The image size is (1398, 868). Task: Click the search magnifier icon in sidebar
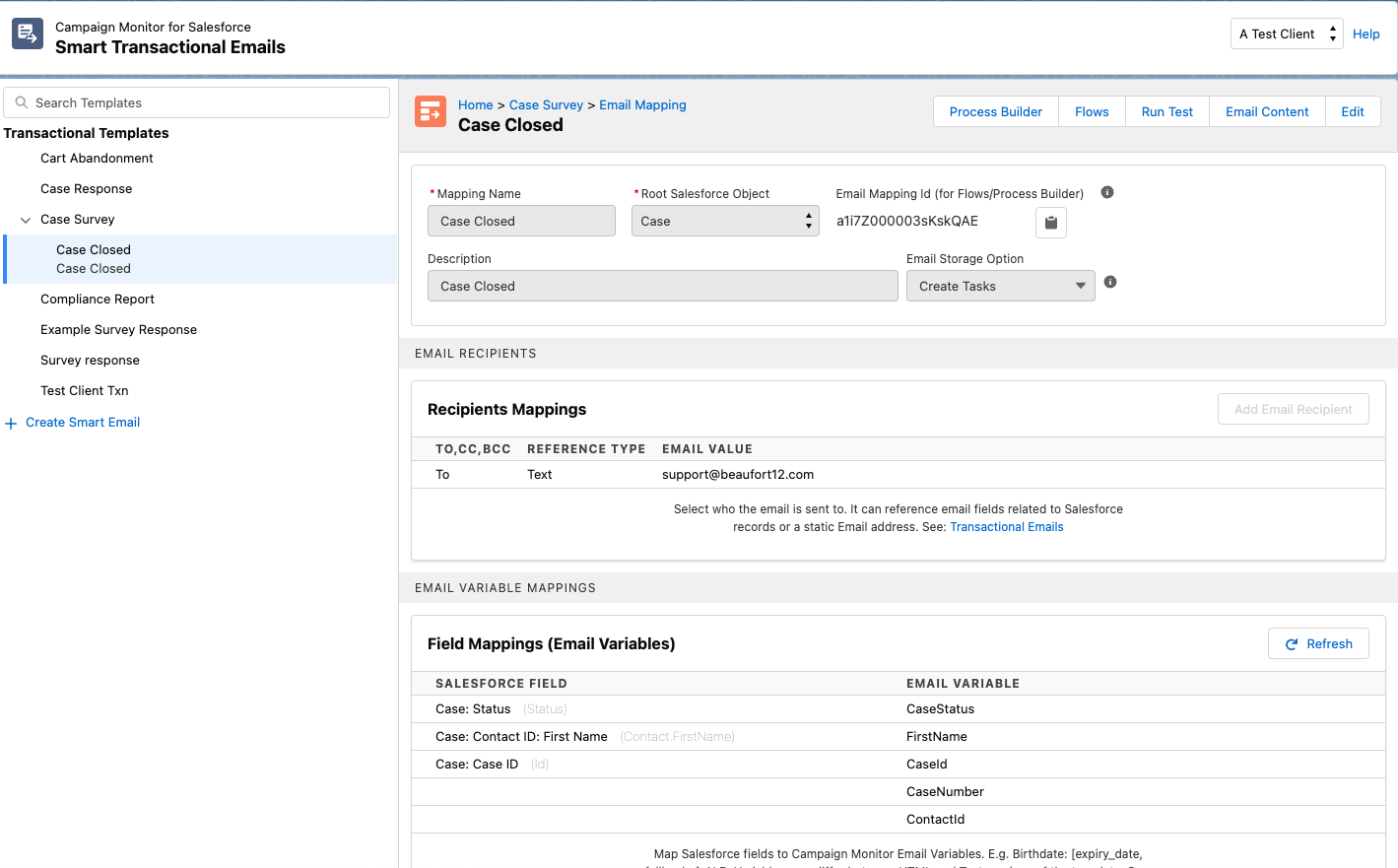tap(21, 102)
